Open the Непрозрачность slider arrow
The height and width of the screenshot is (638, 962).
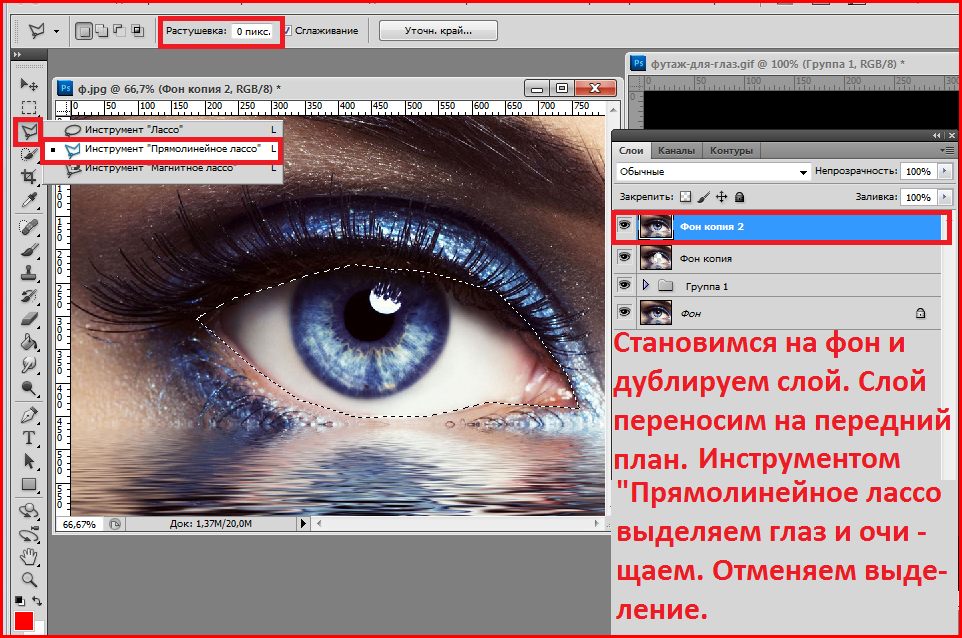coord(945,171)
